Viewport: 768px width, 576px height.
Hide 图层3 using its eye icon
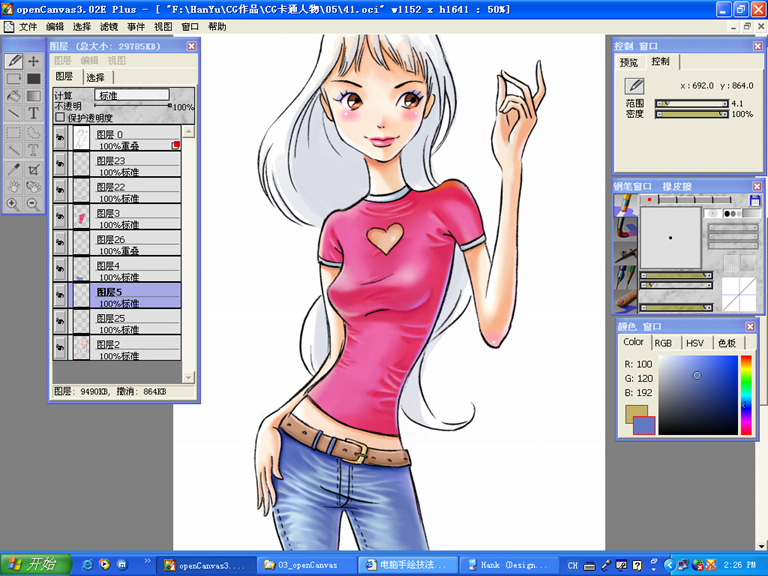[x=60, y=217]
